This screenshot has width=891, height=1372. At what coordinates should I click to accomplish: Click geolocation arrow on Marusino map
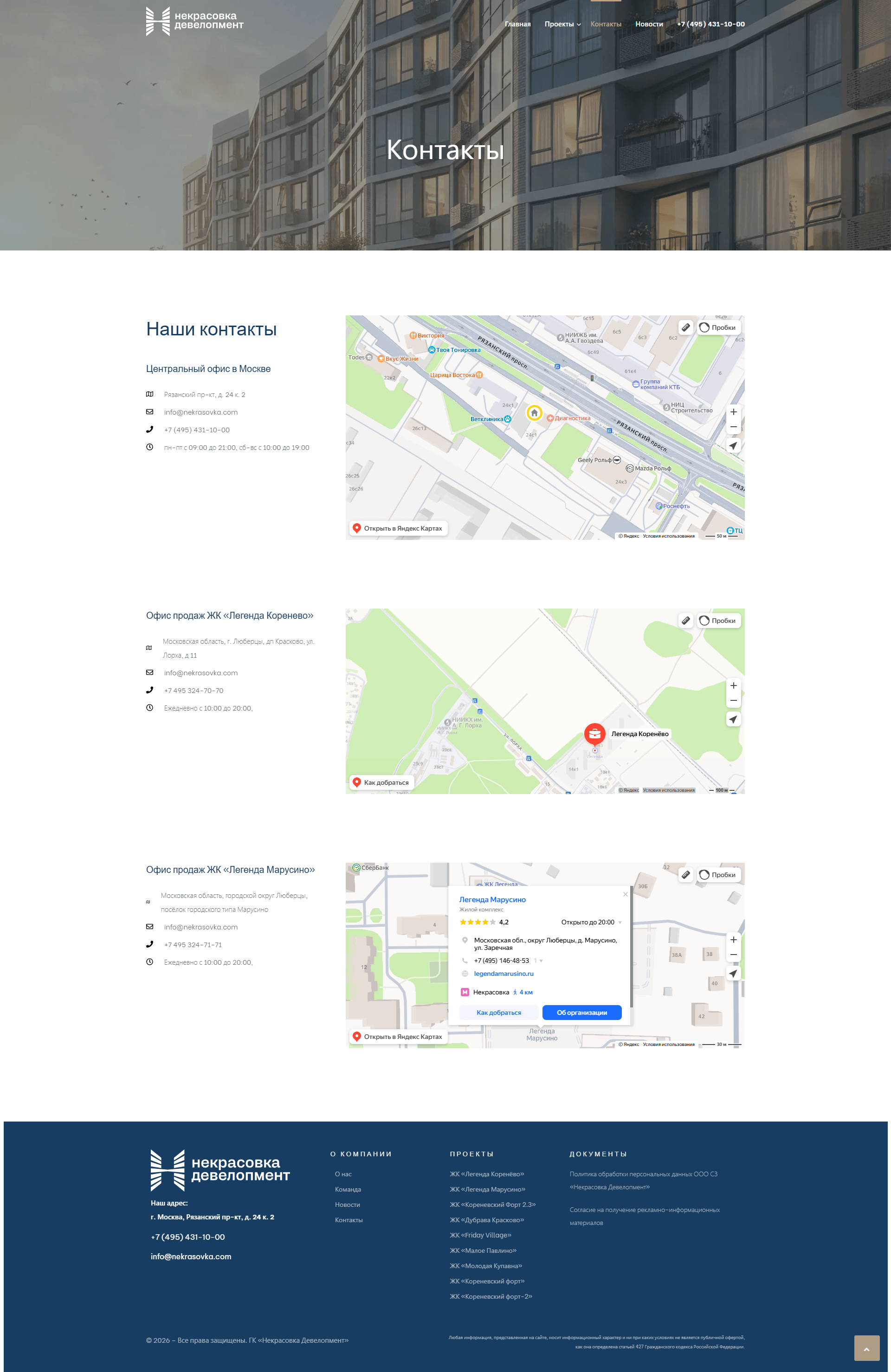(x=733, y=974)
